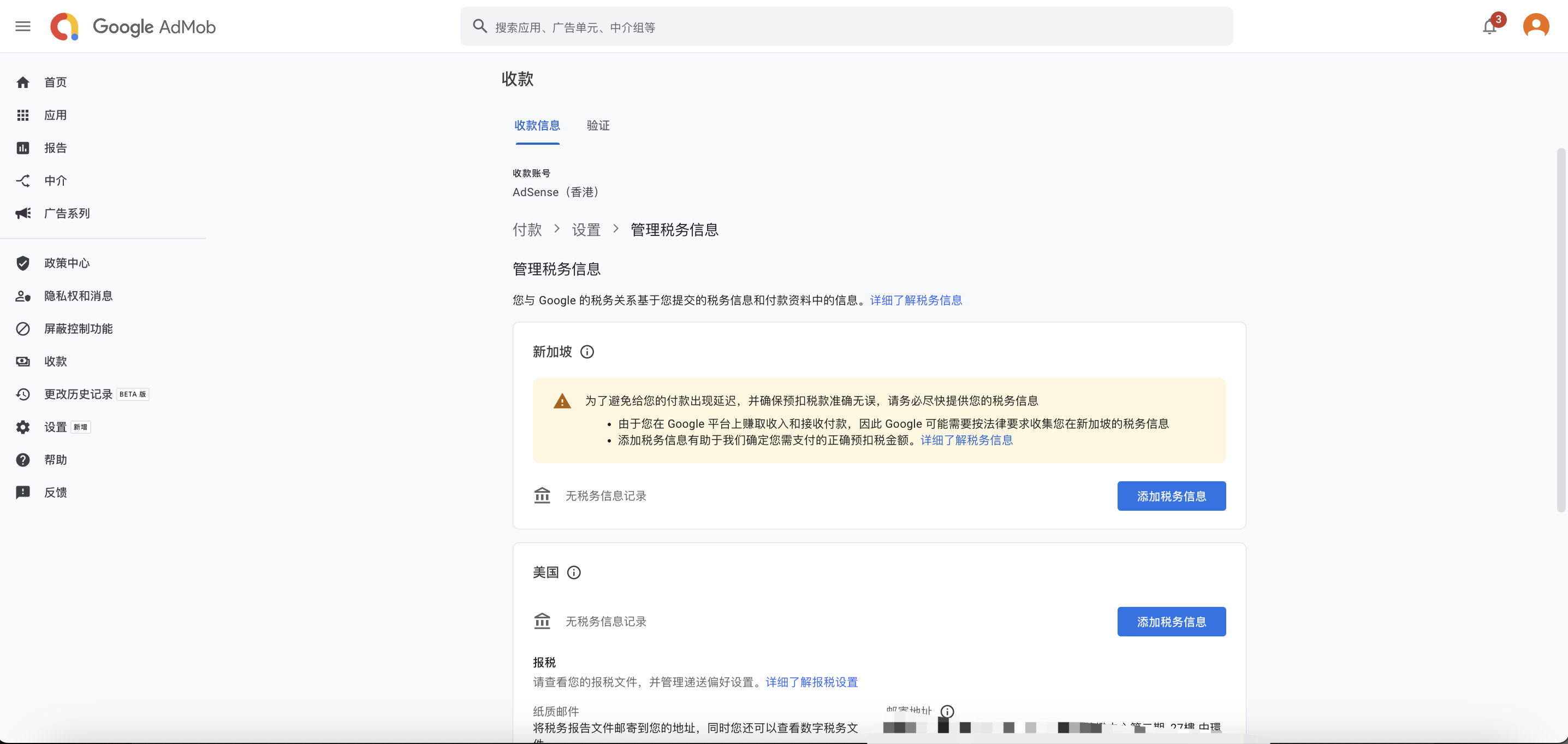Open the 设置 settings gear icon
Image resolution: width=1568 pixels, height=744 pixels.
[23, 427]
